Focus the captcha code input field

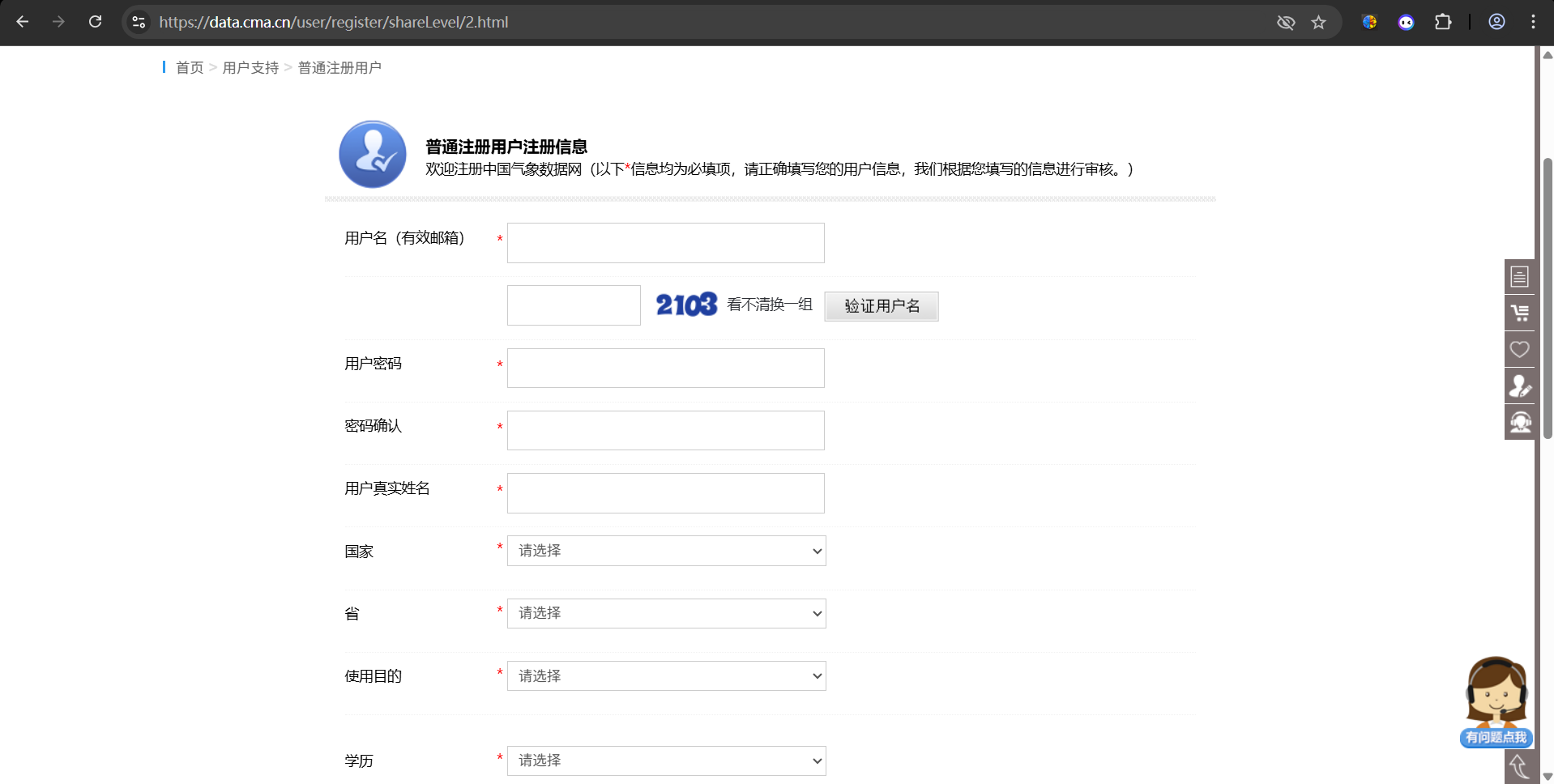(574, 305)
